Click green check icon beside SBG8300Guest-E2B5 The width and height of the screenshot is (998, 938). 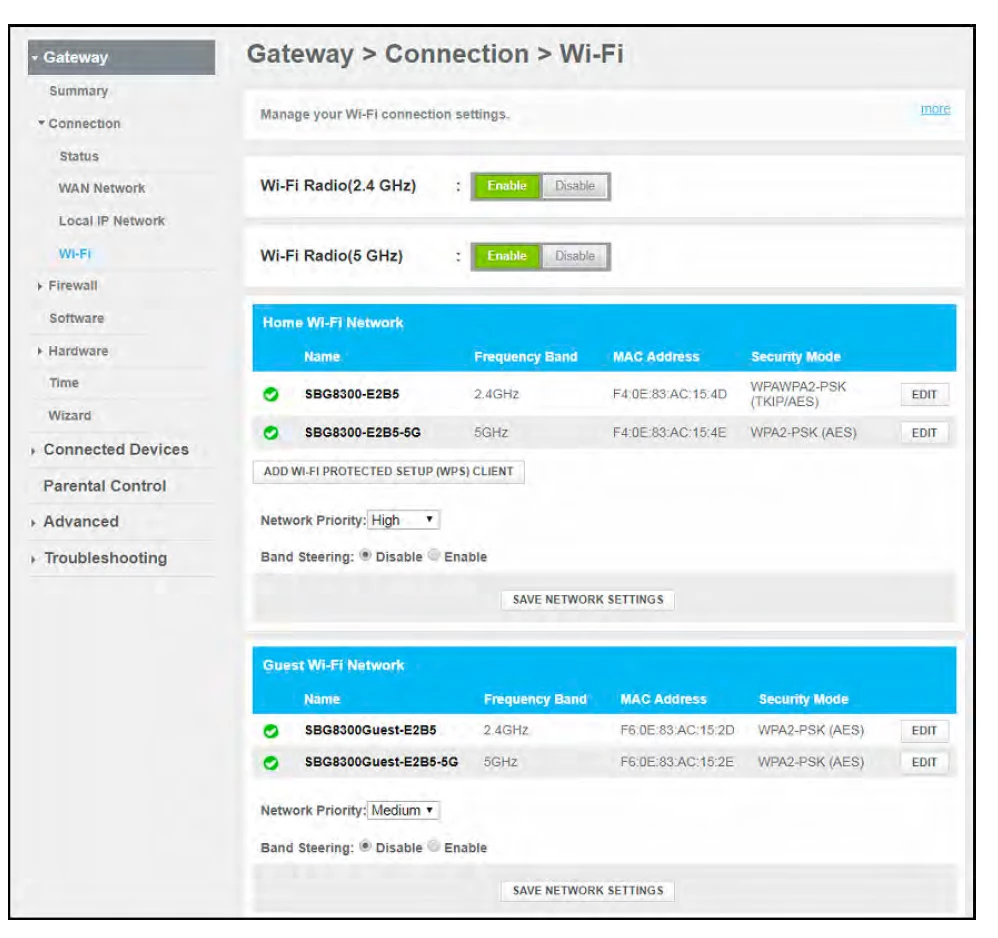(x=271, y=731)
